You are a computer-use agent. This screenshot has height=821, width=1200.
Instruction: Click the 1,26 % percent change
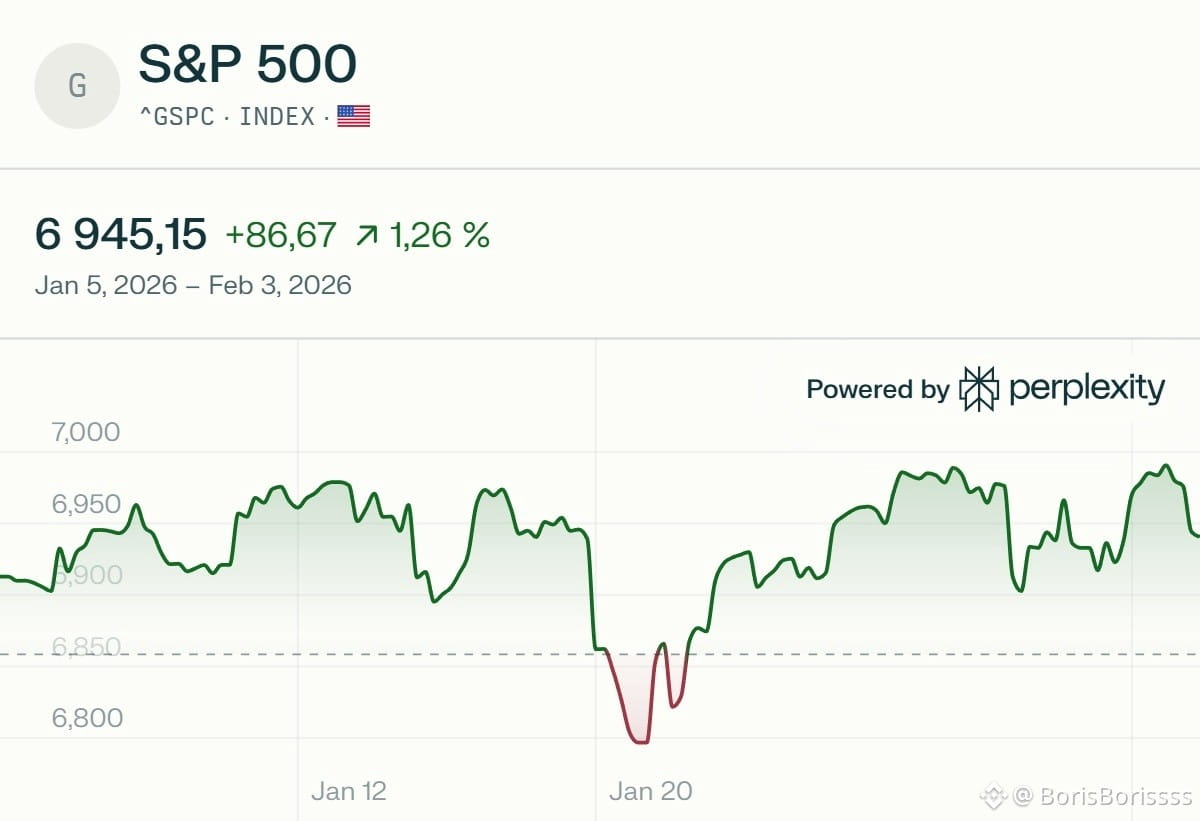coord(439,235)
